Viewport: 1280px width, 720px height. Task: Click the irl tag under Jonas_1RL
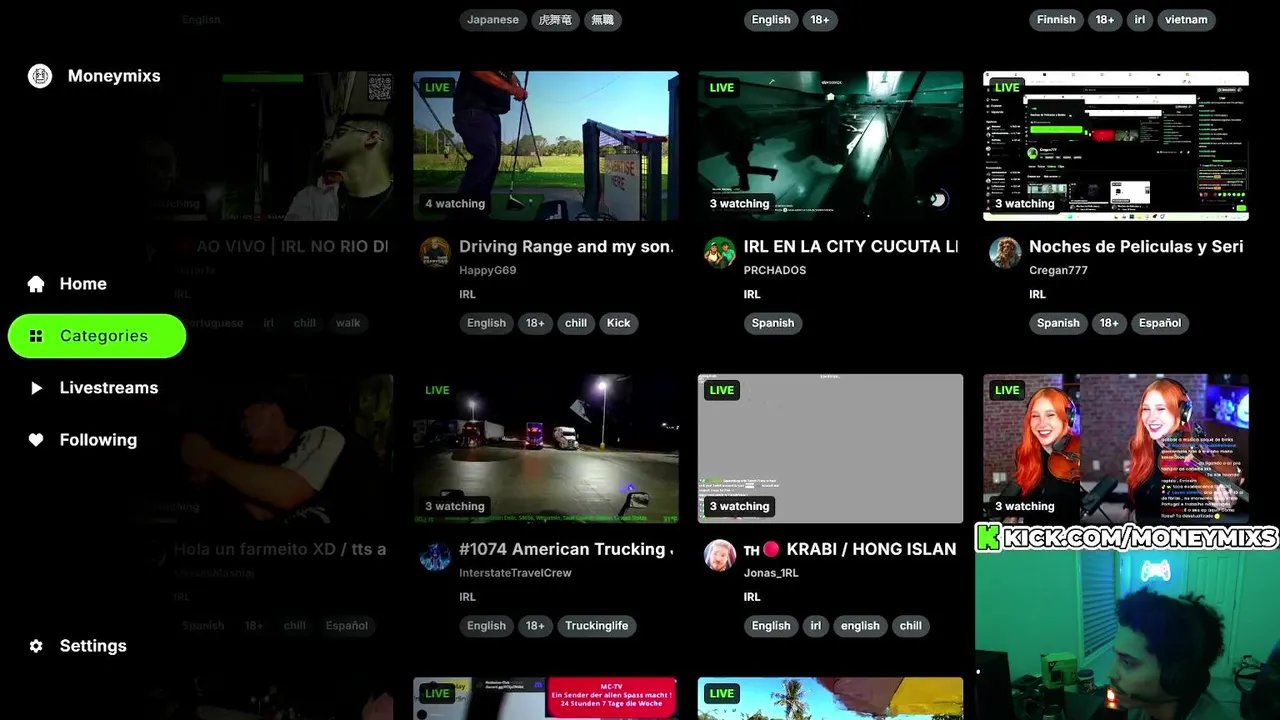(816, 626)
